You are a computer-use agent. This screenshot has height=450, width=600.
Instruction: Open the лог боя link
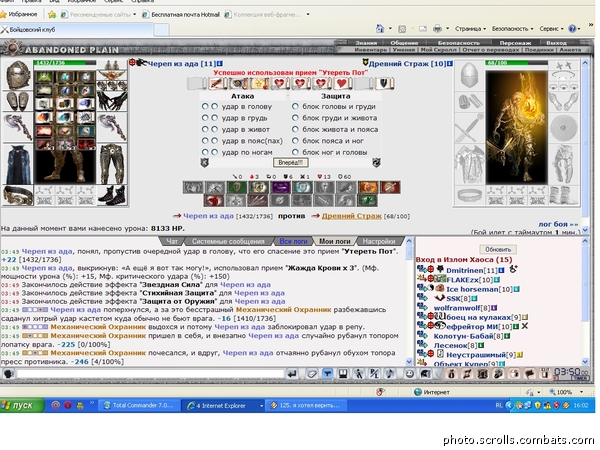click(558, 224)
